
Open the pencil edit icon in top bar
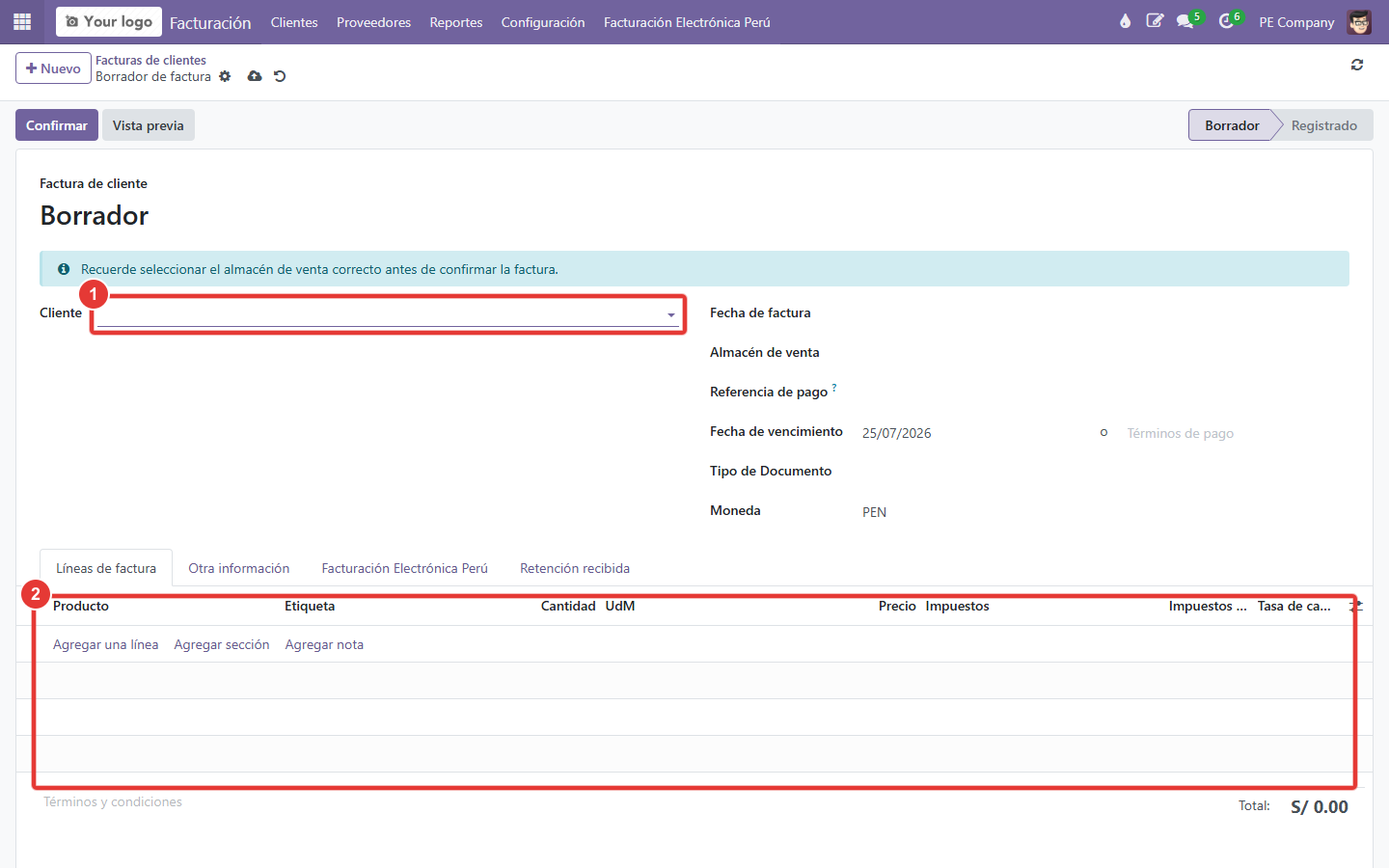coord(1155,21)
